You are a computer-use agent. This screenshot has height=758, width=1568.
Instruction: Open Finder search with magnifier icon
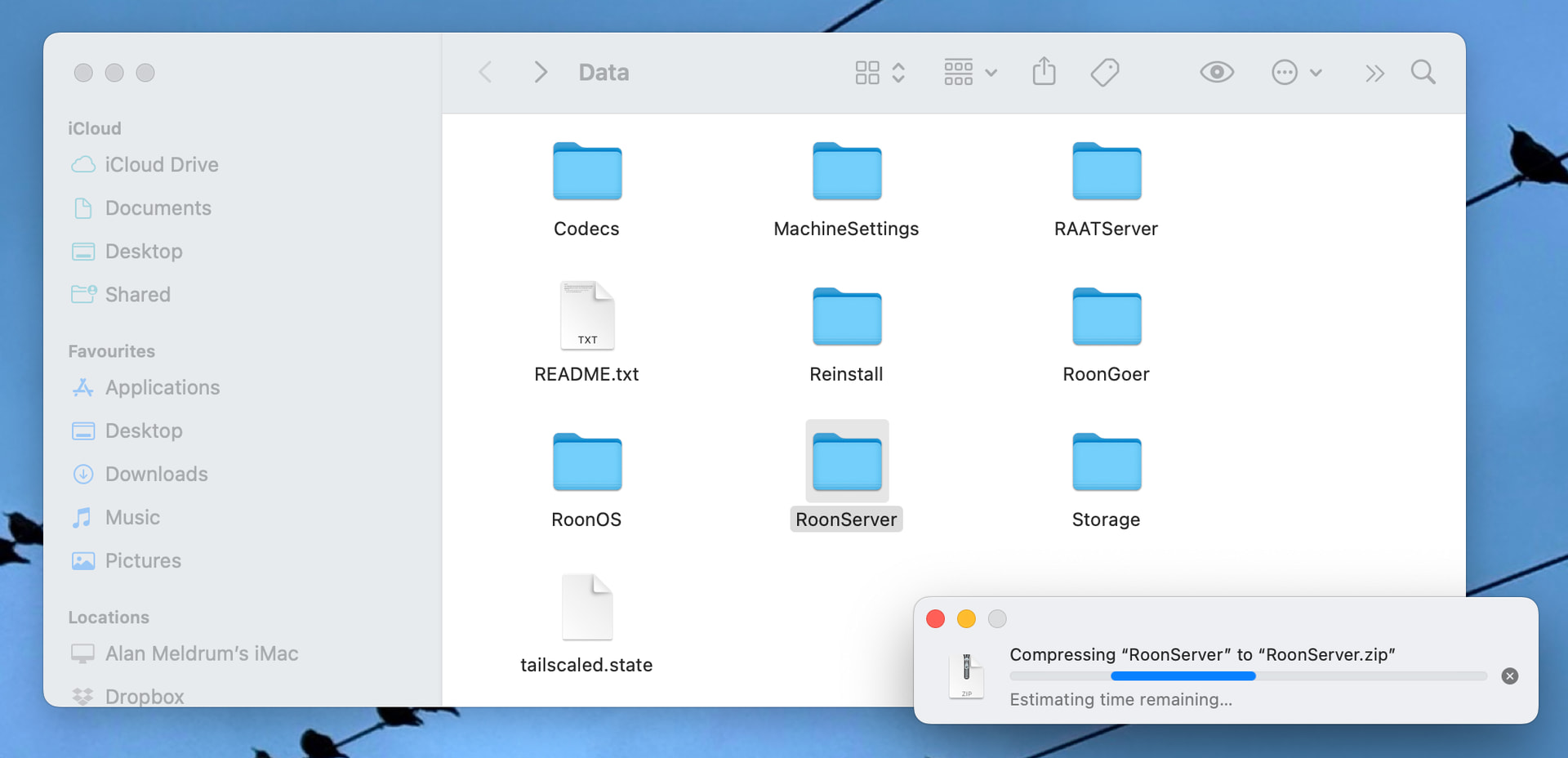[x=1423, y=72]
